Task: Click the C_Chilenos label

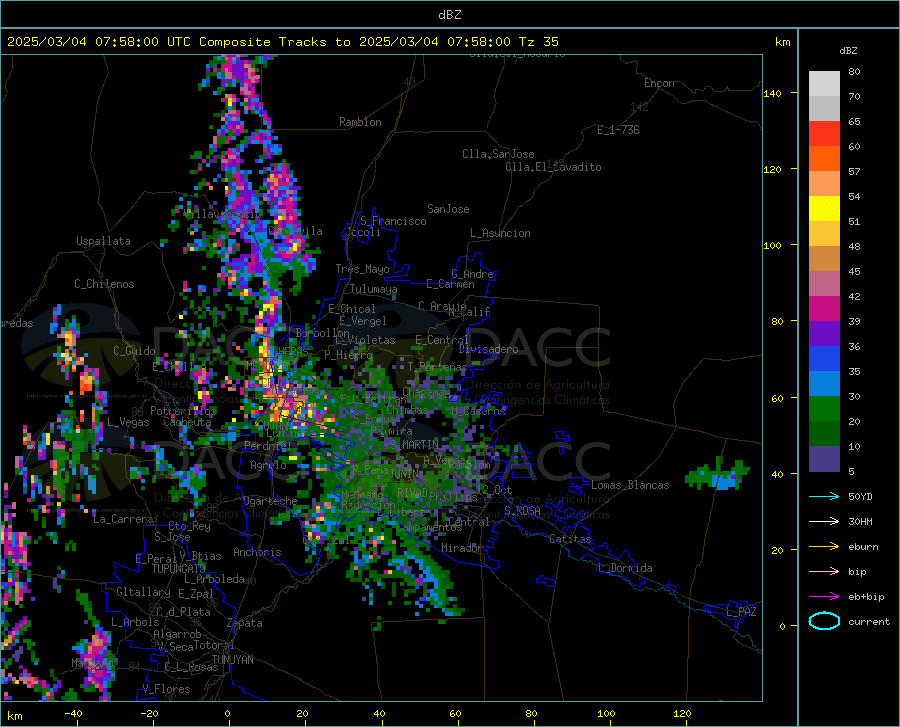Action: (104, 284)
